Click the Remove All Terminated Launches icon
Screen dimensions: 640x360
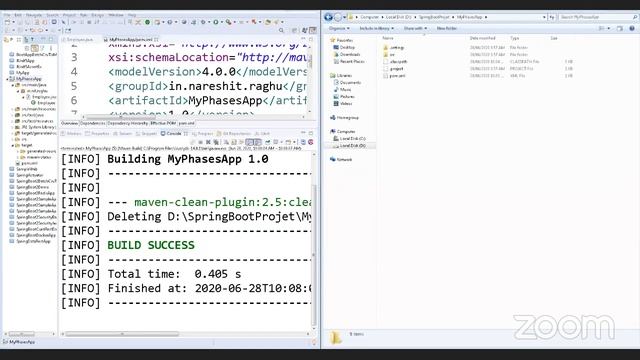tap(216, 142)
